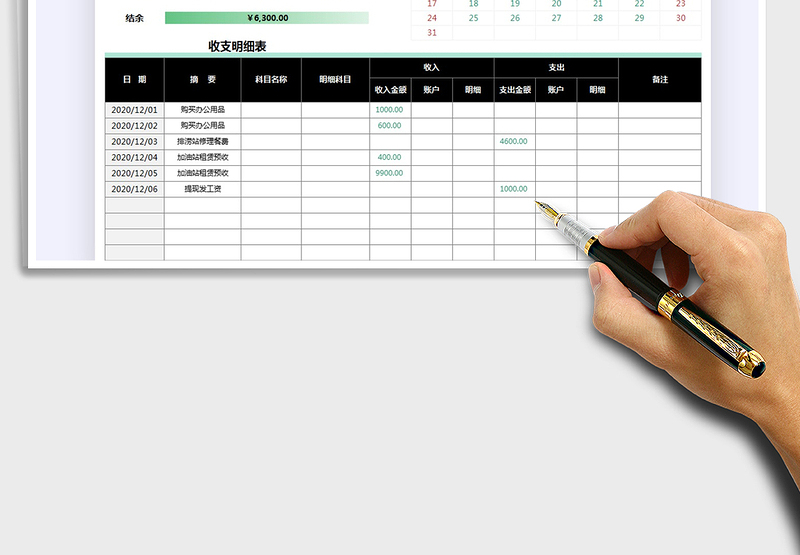Viewport: 800px width, 555px height.
Task: Click the 备注 column header
Action: (659, 79)
